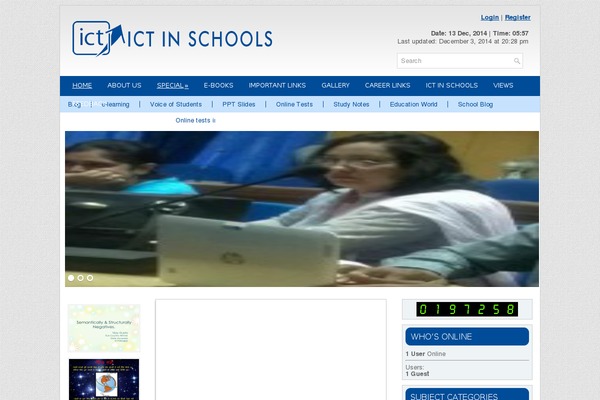Go to the HOME menu item
Image resolution: width=600 pixels, height=400 pixels.
(x=82, y=85)
